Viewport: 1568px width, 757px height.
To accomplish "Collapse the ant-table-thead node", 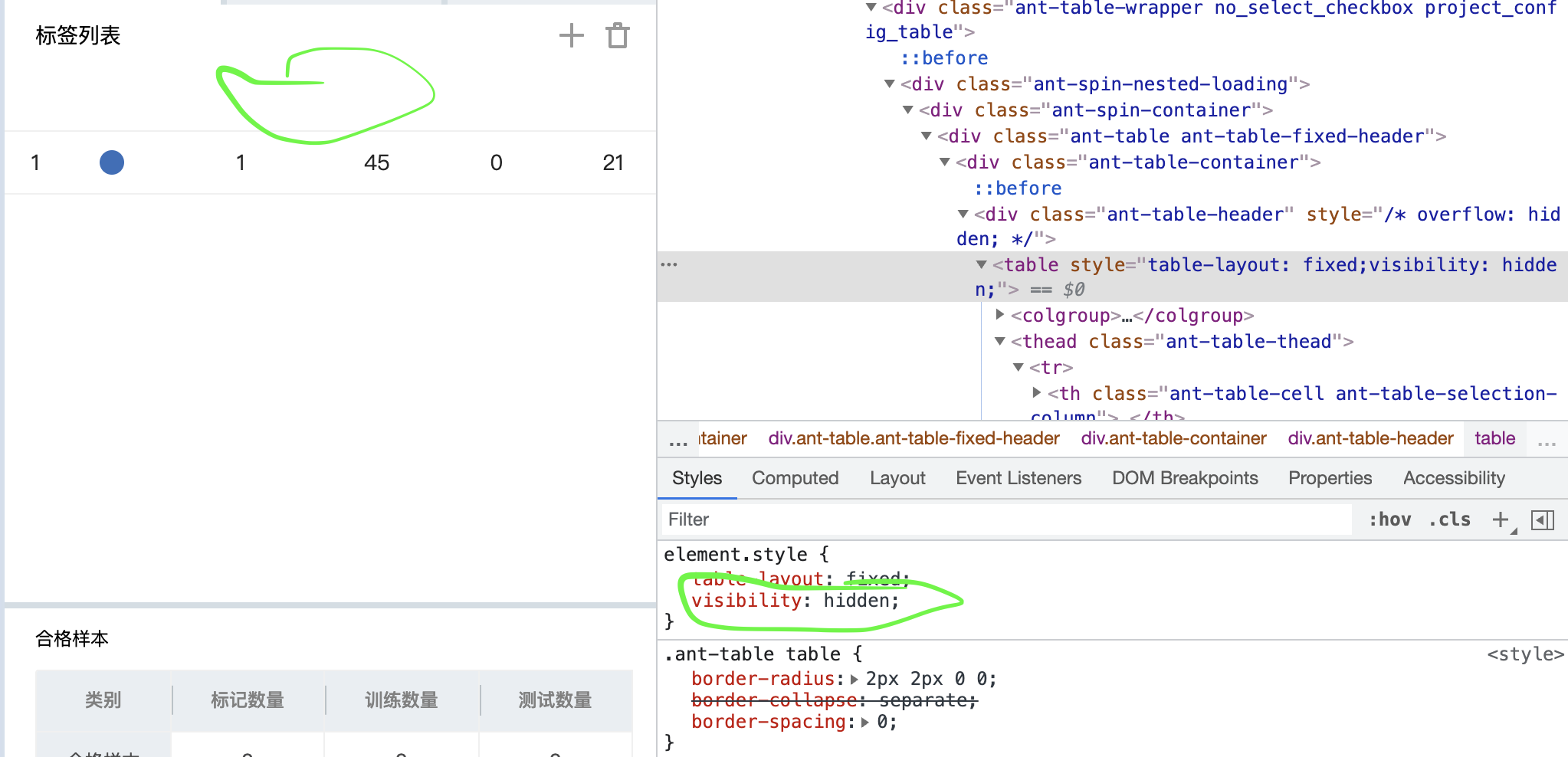I will coord(999,341).
